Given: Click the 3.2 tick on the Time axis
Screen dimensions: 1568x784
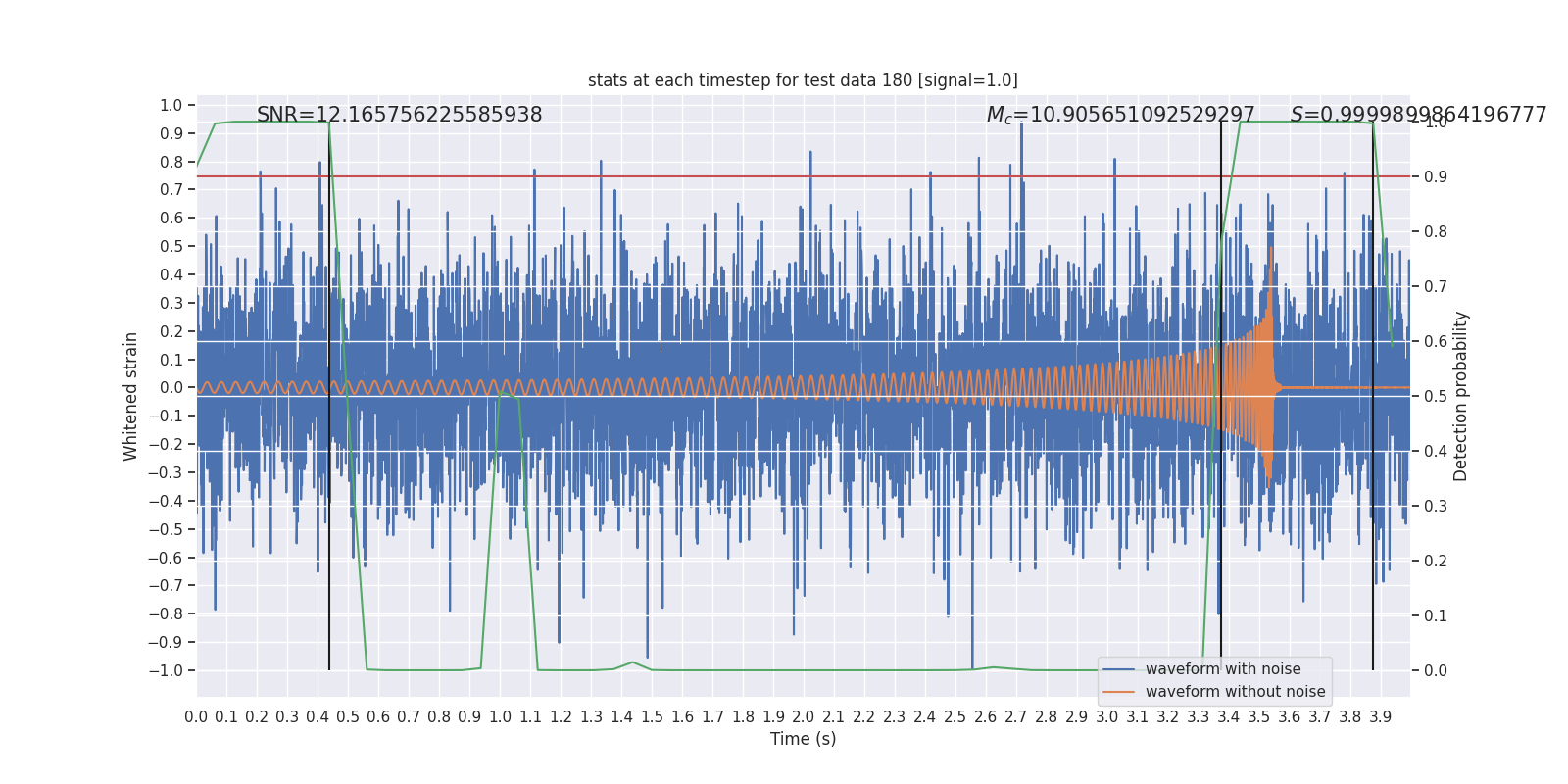Looking at the screenshot, I should click(1168, 717).
